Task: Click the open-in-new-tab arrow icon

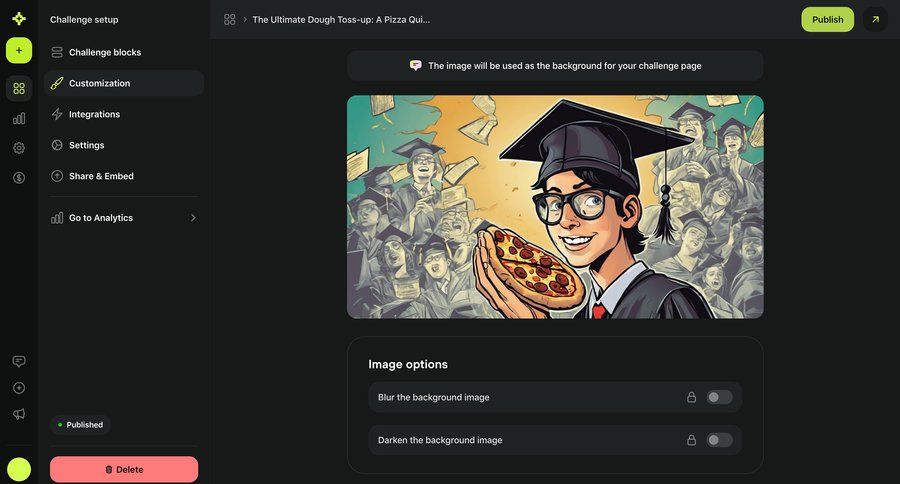Action: coord(875,19)
